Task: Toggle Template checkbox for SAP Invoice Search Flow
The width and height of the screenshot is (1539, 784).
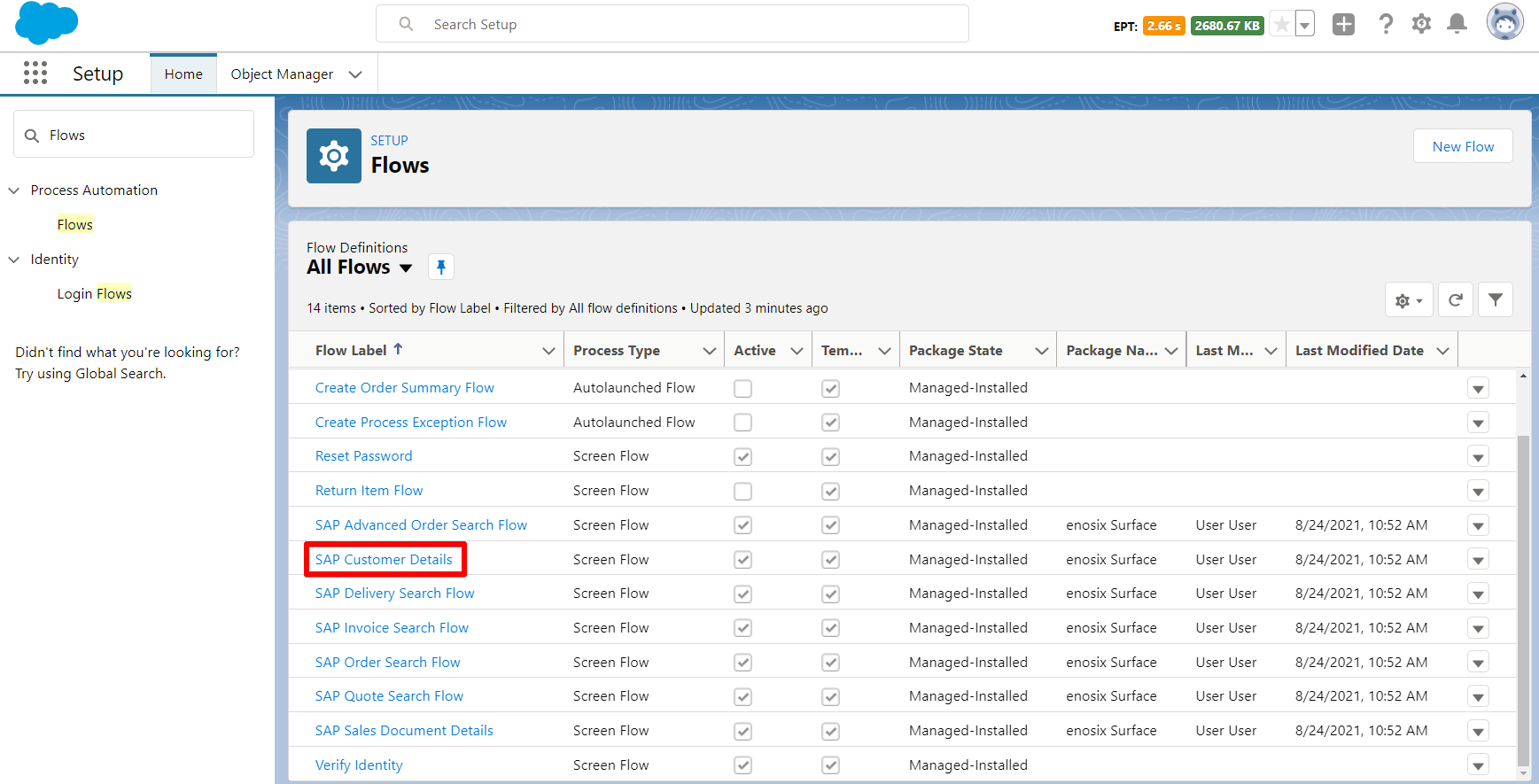Action: point(830,628)
